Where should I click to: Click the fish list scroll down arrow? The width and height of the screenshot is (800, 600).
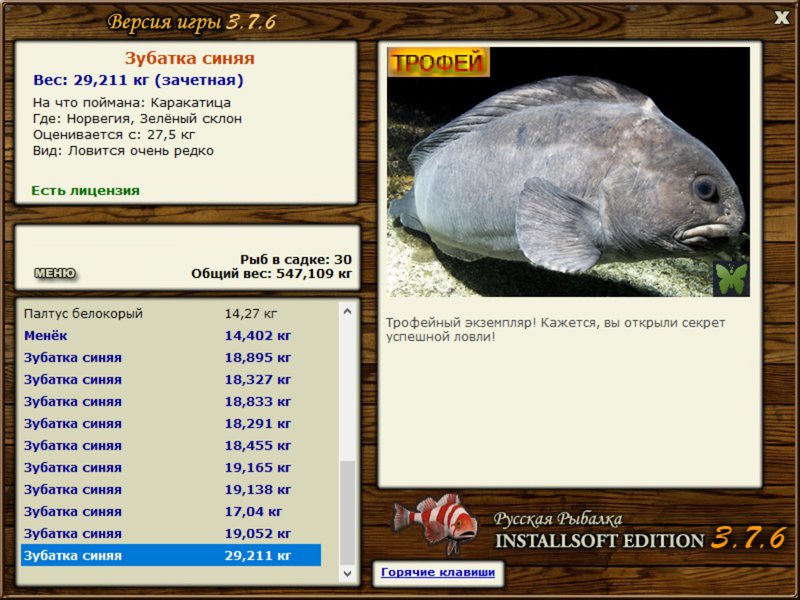click(x=347, y=573)
